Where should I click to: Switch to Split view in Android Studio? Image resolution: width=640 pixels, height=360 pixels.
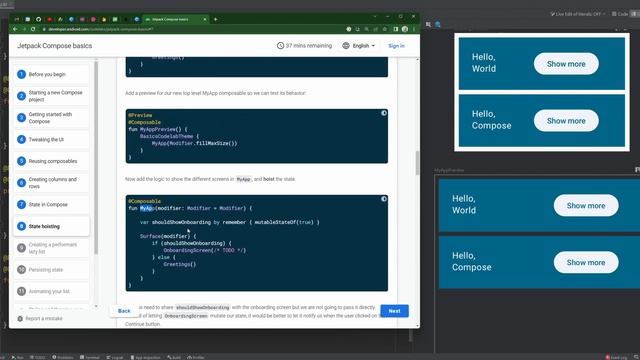point(636,14)
